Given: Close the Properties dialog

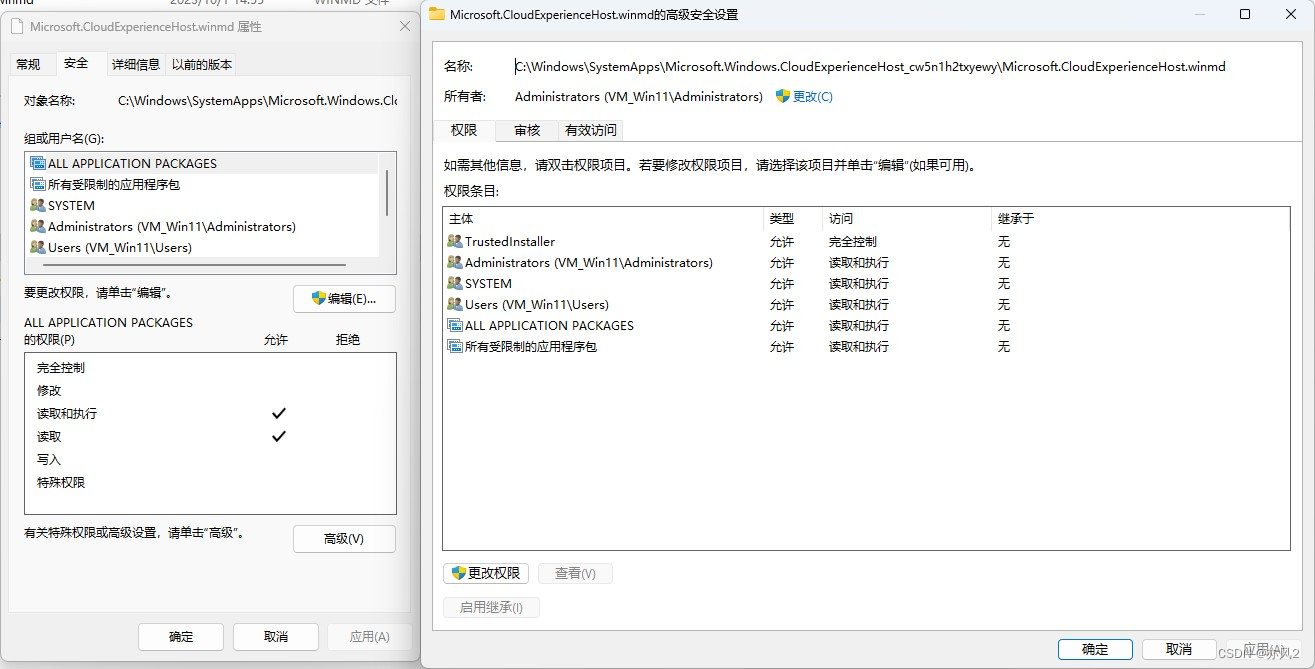Looking at the screenshot, I should pos(405,27).
